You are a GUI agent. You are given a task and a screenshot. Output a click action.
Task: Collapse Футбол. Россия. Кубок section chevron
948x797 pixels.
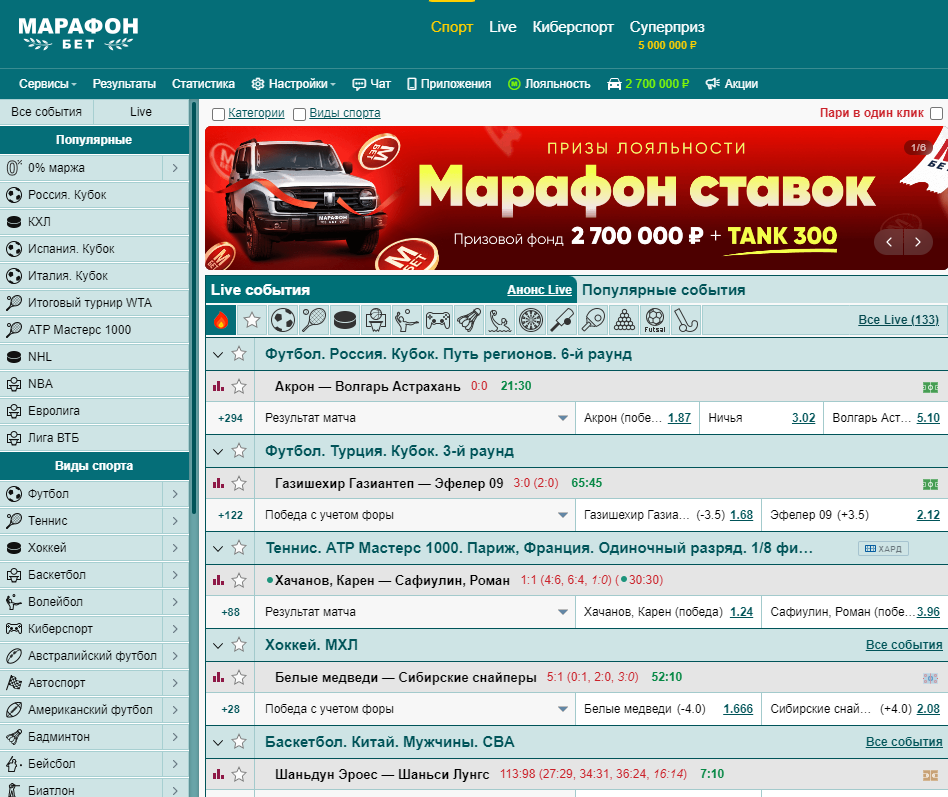click(x=218, y=355)
